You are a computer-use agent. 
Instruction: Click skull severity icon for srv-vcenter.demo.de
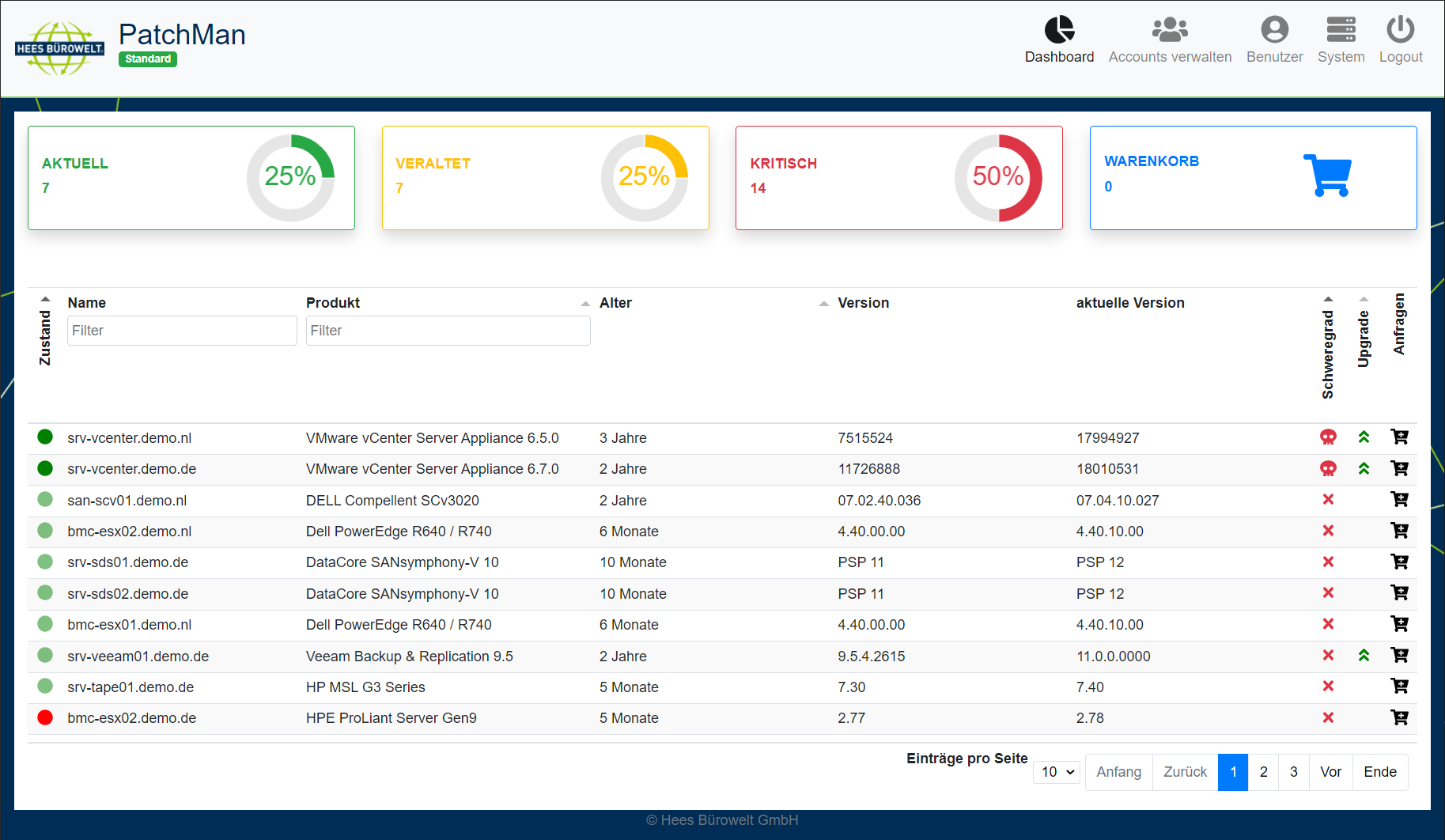click(x=1328, y=468)
